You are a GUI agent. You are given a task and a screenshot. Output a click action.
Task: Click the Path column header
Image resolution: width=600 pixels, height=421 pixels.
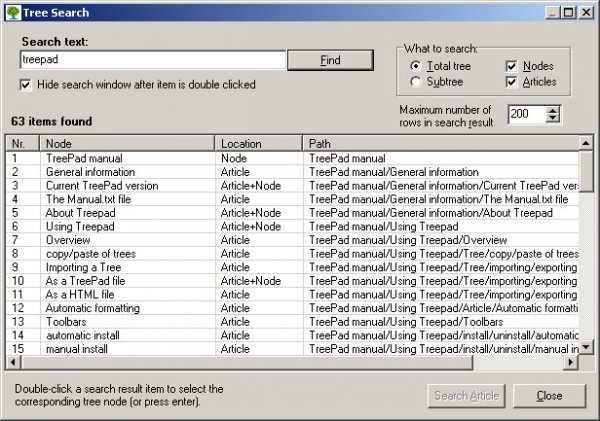[440, 144]
